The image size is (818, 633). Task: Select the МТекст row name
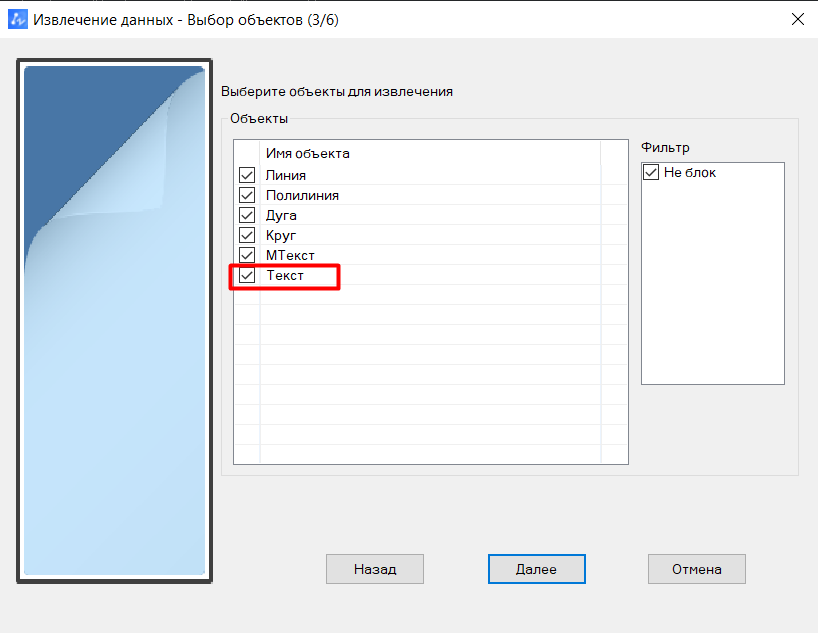click(x=290, y=255)
